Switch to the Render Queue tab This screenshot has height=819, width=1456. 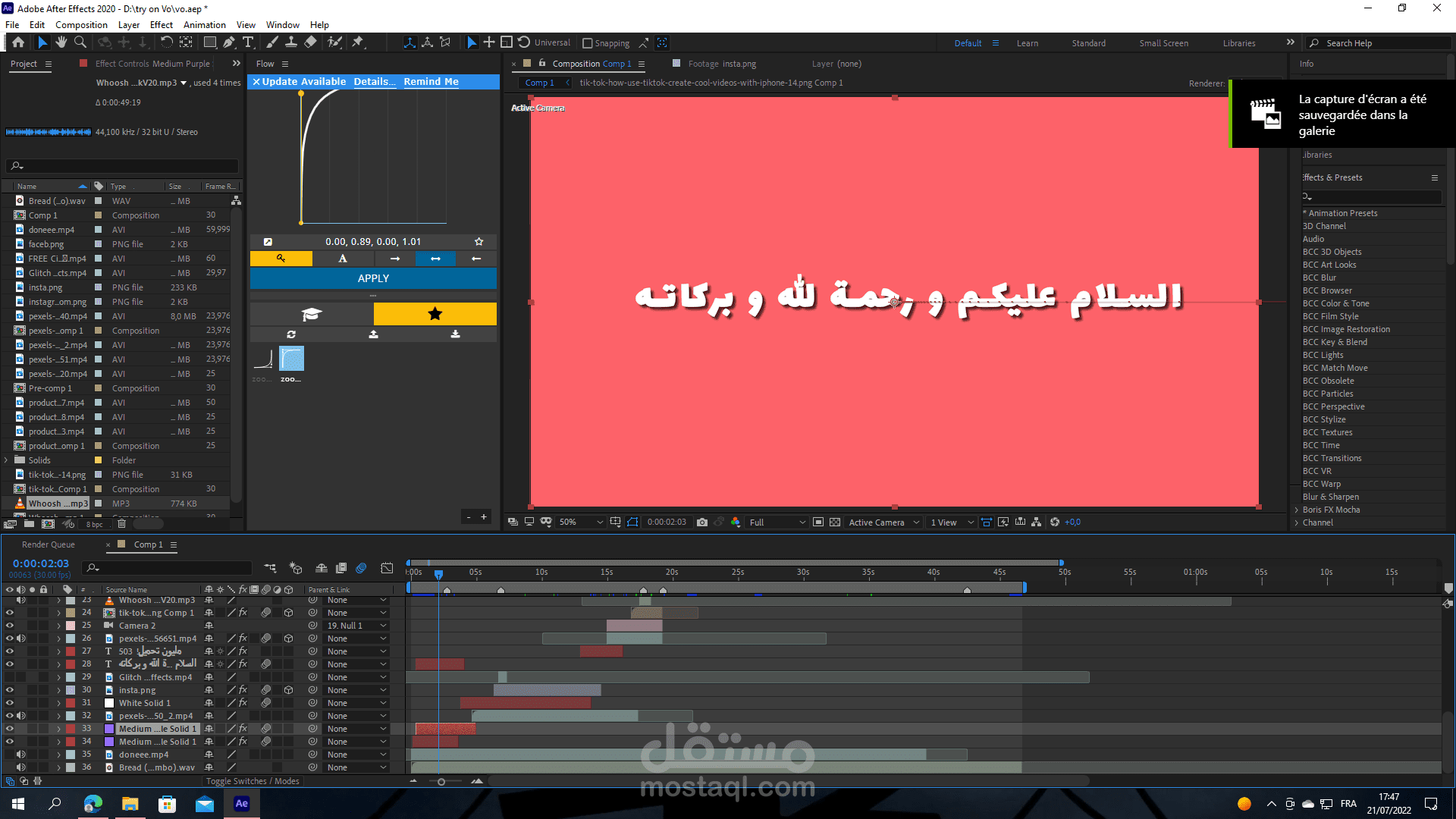[49, 544]
